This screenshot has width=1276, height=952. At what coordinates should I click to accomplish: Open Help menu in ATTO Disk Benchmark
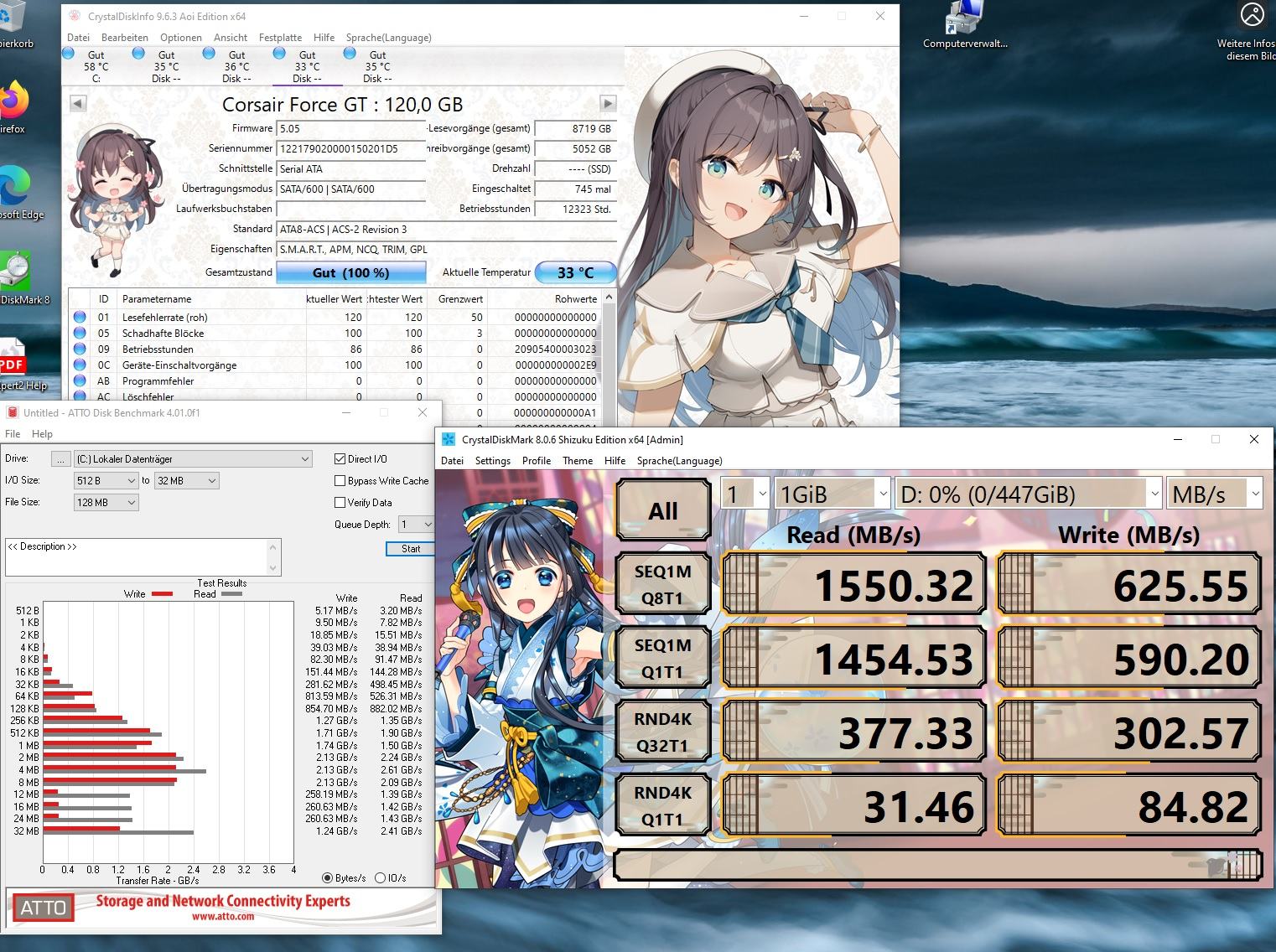(x=42, y=433)
